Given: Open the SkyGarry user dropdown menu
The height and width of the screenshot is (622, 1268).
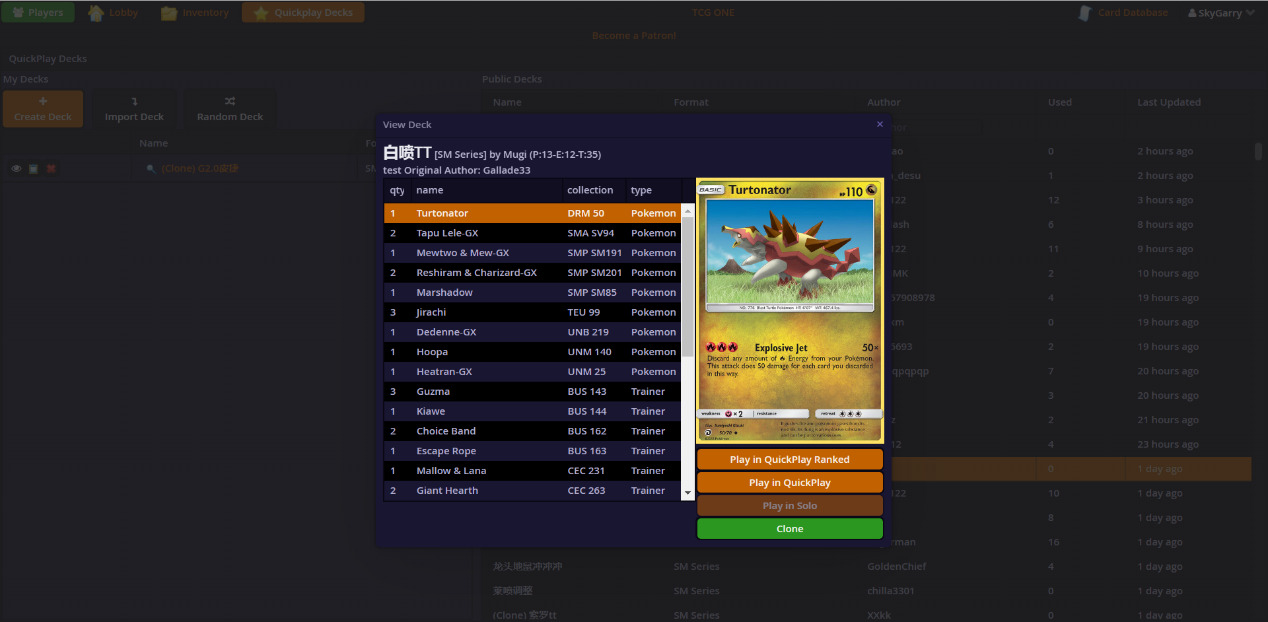Looking at the screenshot, I should pyautogui.click(x=1220, y=13).
